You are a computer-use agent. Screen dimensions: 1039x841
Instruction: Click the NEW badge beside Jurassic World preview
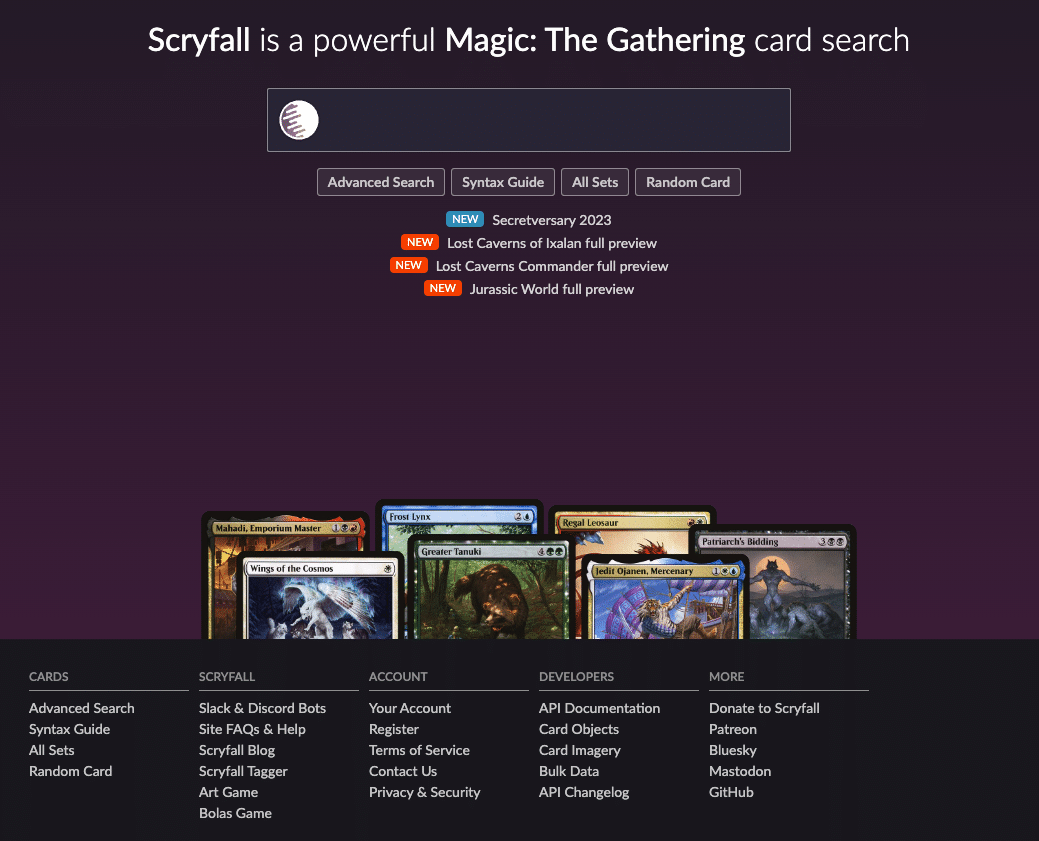pyautogui.click(x=443, y=288)
